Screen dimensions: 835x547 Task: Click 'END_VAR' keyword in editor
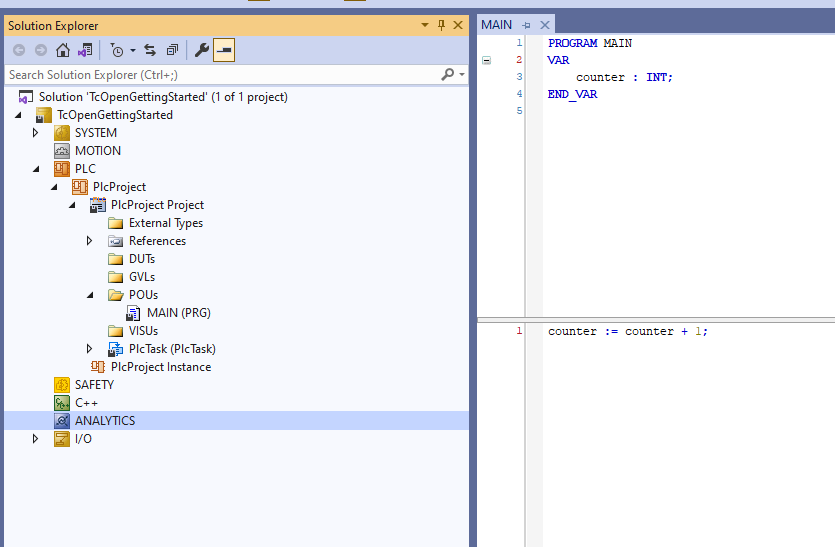click(x=572, y=94)
